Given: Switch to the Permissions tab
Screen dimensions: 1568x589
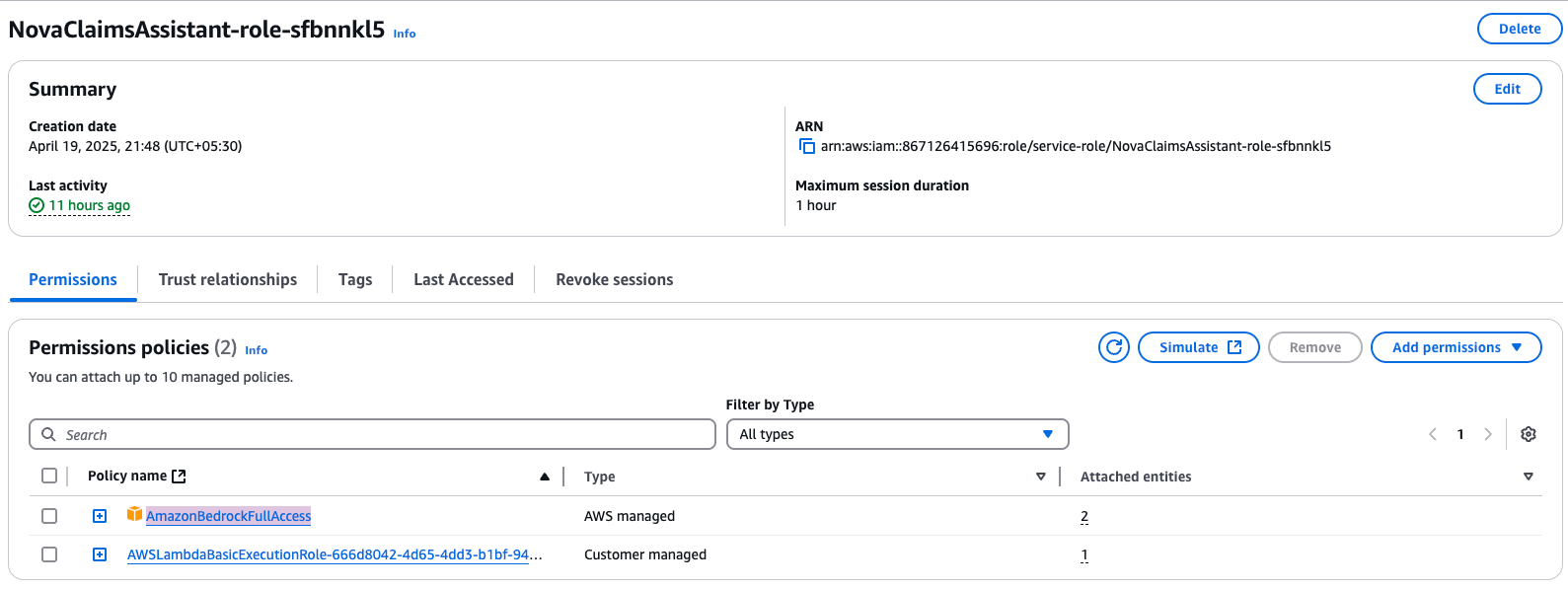Looking at the screenshot, I should click(73, 279).
